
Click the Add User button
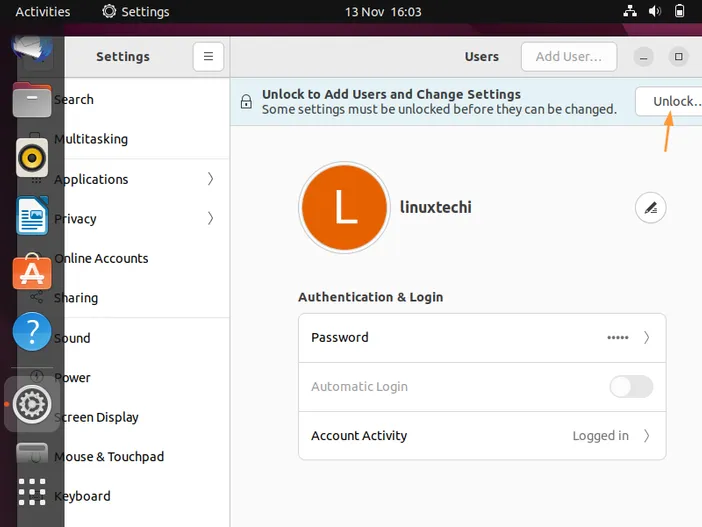[569, 57]
